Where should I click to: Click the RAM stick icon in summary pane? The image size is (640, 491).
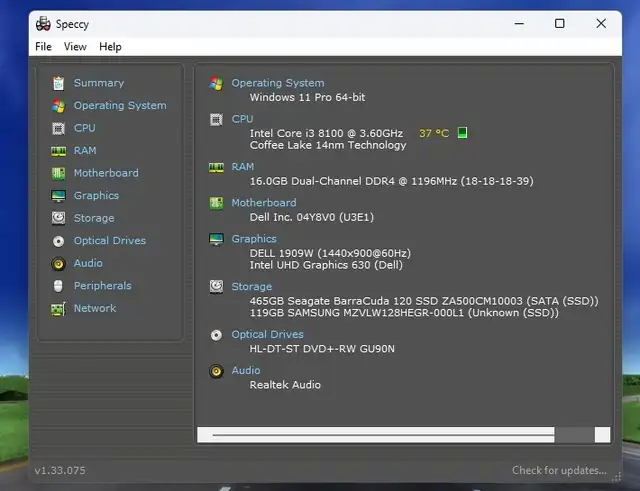(216, 167)
